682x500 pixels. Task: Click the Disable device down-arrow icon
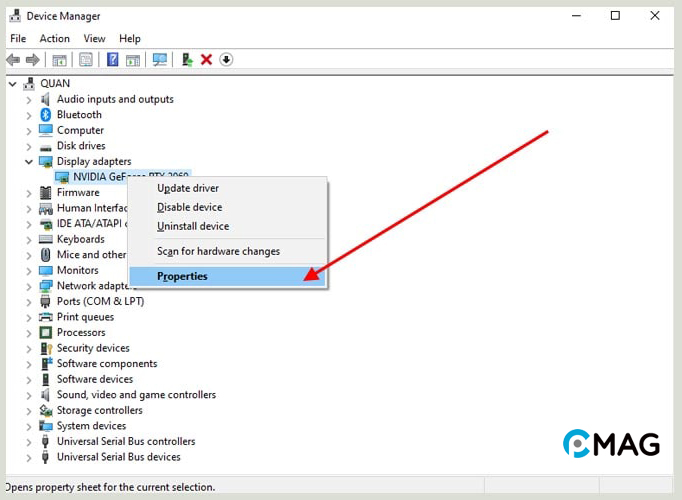click(226, 60)
